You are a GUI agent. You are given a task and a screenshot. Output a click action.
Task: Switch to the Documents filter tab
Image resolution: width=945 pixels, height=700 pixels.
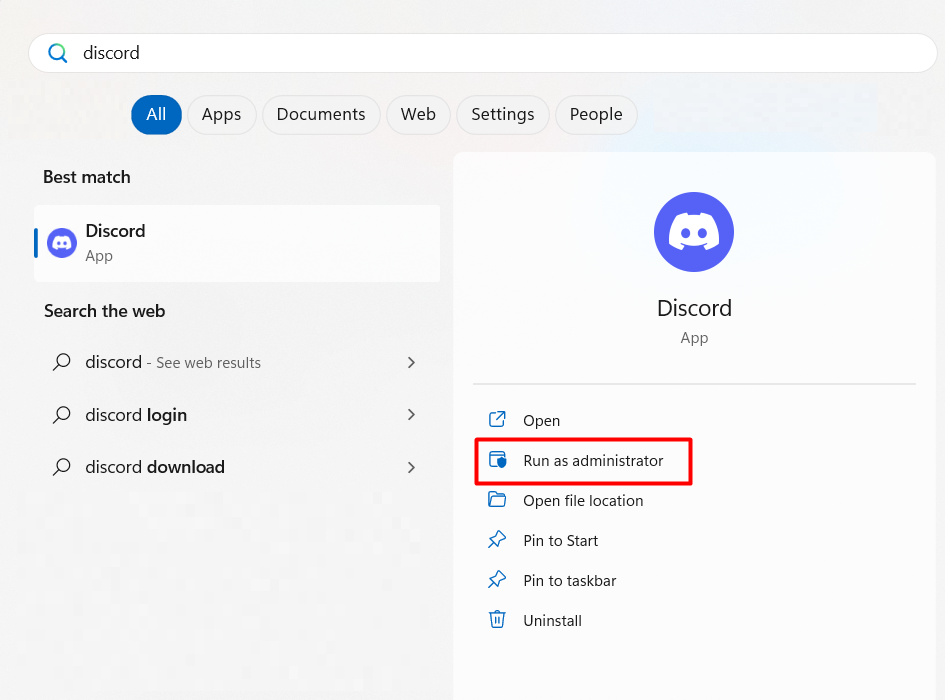coord(321,115)
